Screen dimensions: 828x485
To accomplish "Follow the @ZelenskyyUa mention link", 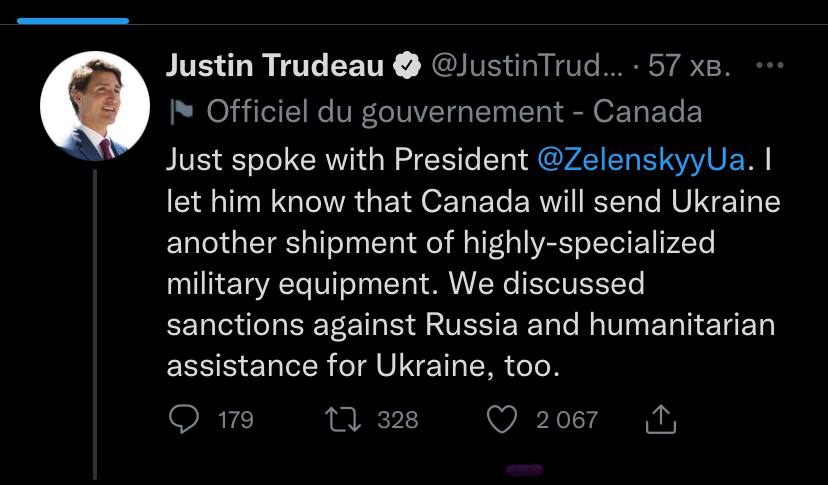I will 641,161.
